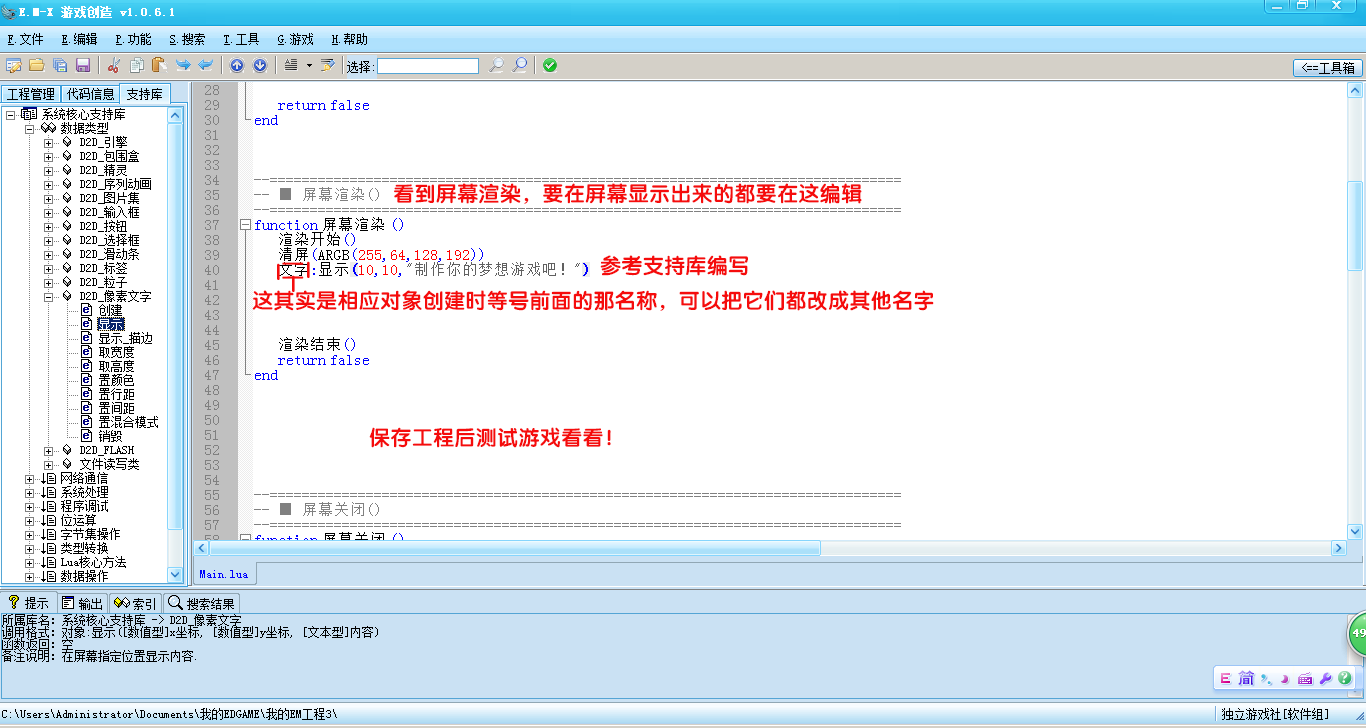Click the 工具箱 button

(1328, 68)
